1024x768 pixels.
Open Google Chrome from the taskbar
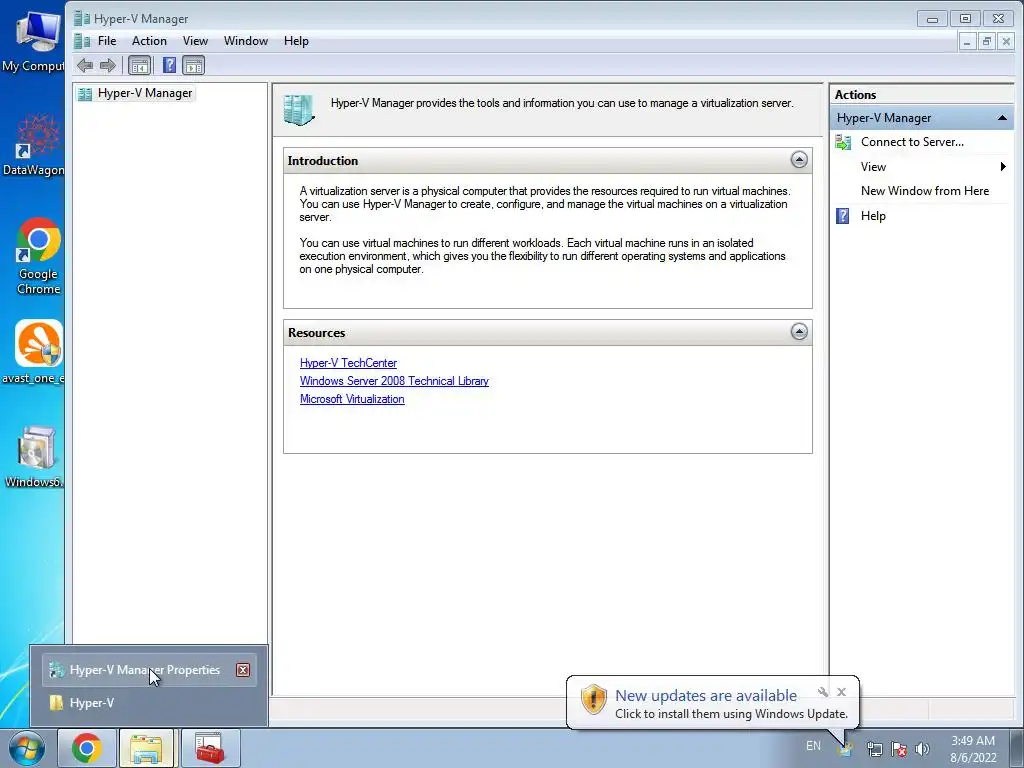point(87,748)
